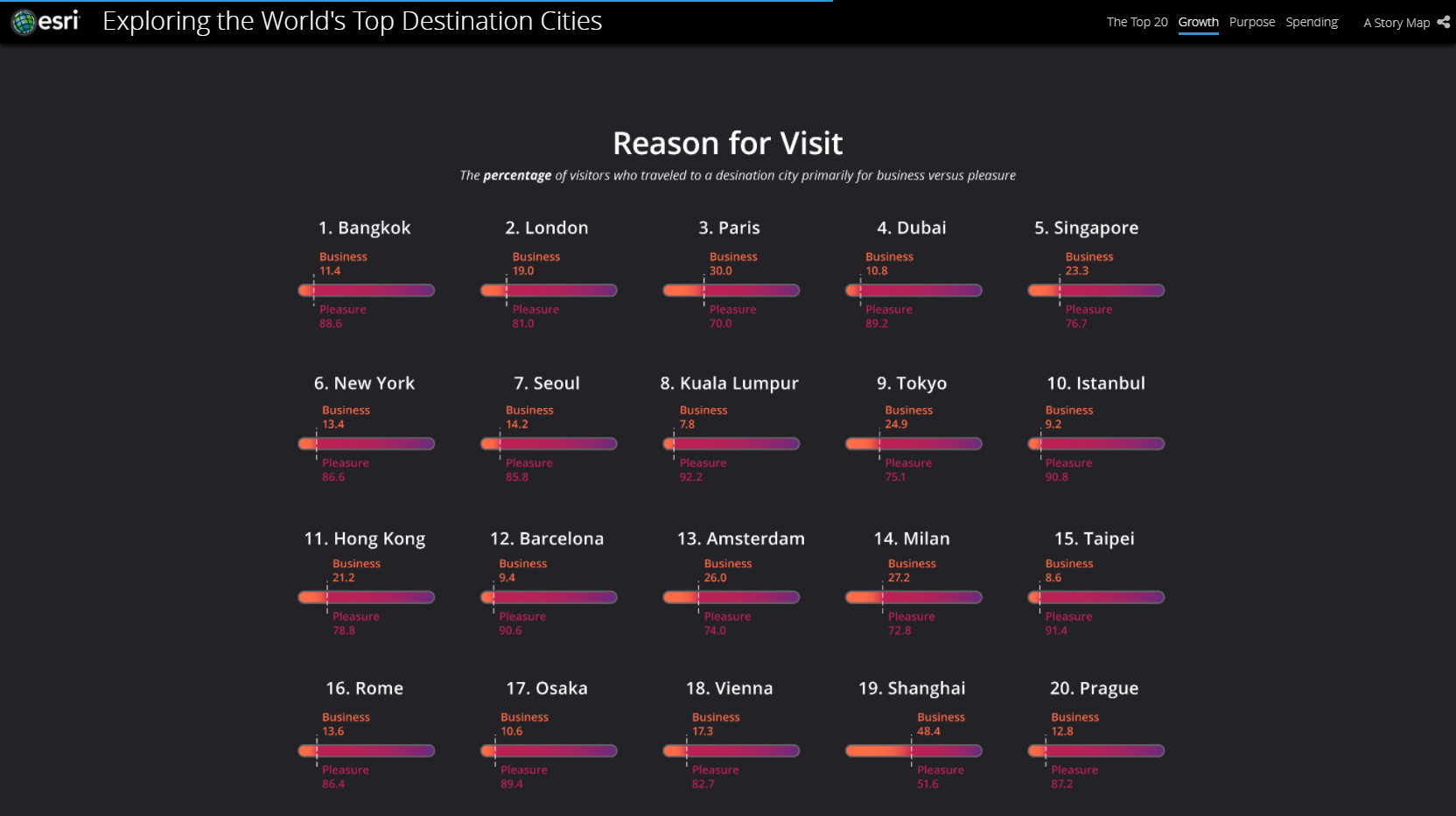Image resolution: width=1456 pixels, height=816 pixels.
Task: Go to the Purpose section
Action: coord(1251,22)
